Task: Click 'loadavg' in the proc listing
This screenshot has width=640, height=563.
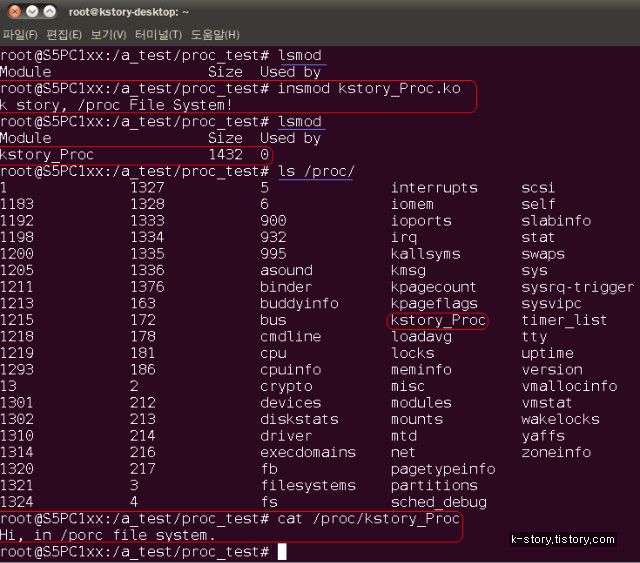Action: (x=422, y=337)
